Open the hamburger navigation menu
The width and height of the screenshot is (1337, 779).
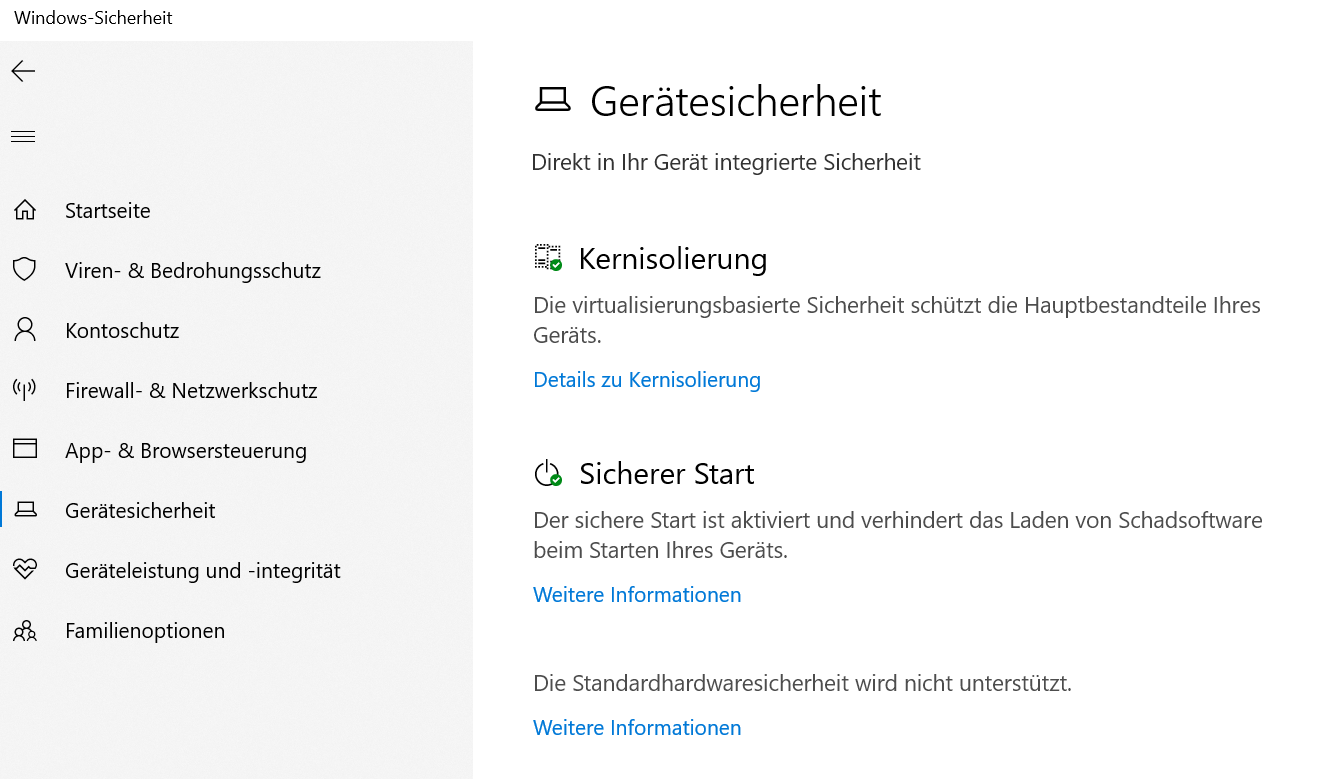tap(23, 136)
